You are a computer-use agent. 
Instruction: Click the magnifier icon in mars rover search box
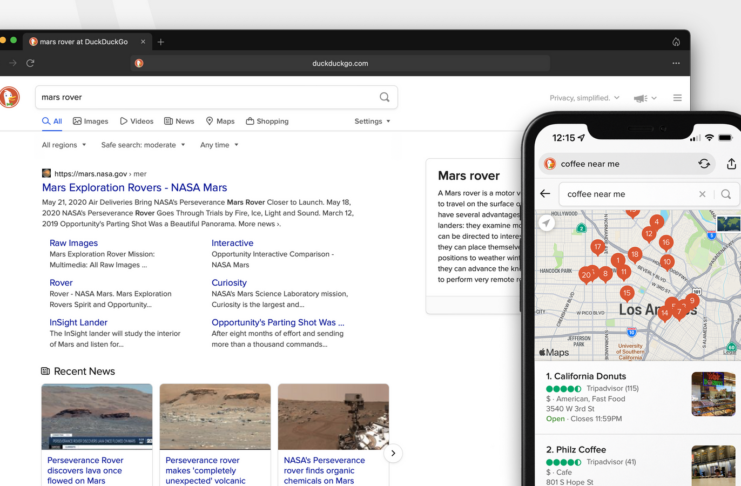coord(384,97)
